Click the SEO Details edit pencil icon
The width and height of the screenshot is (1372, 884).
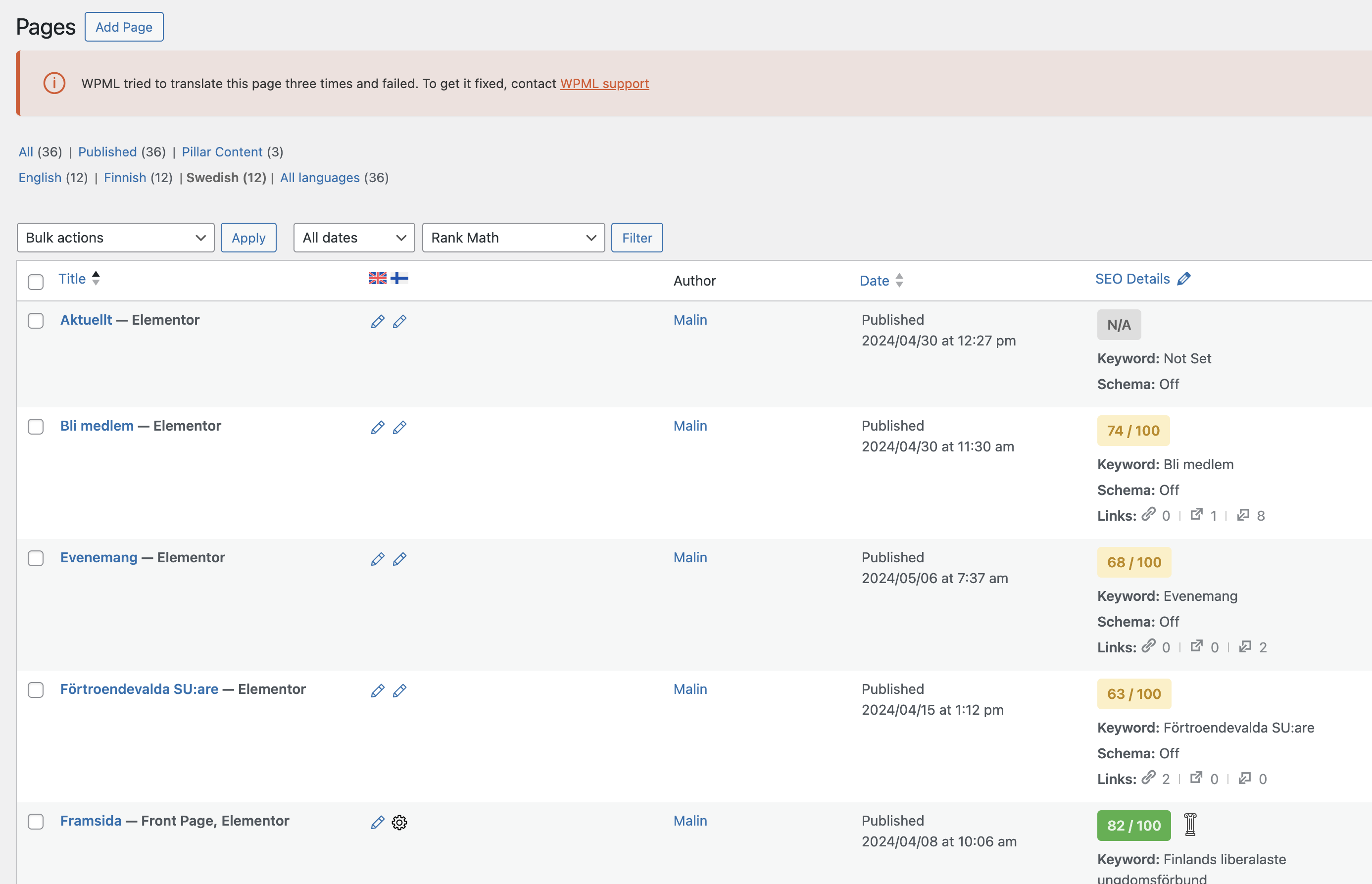pos(1184,279)
